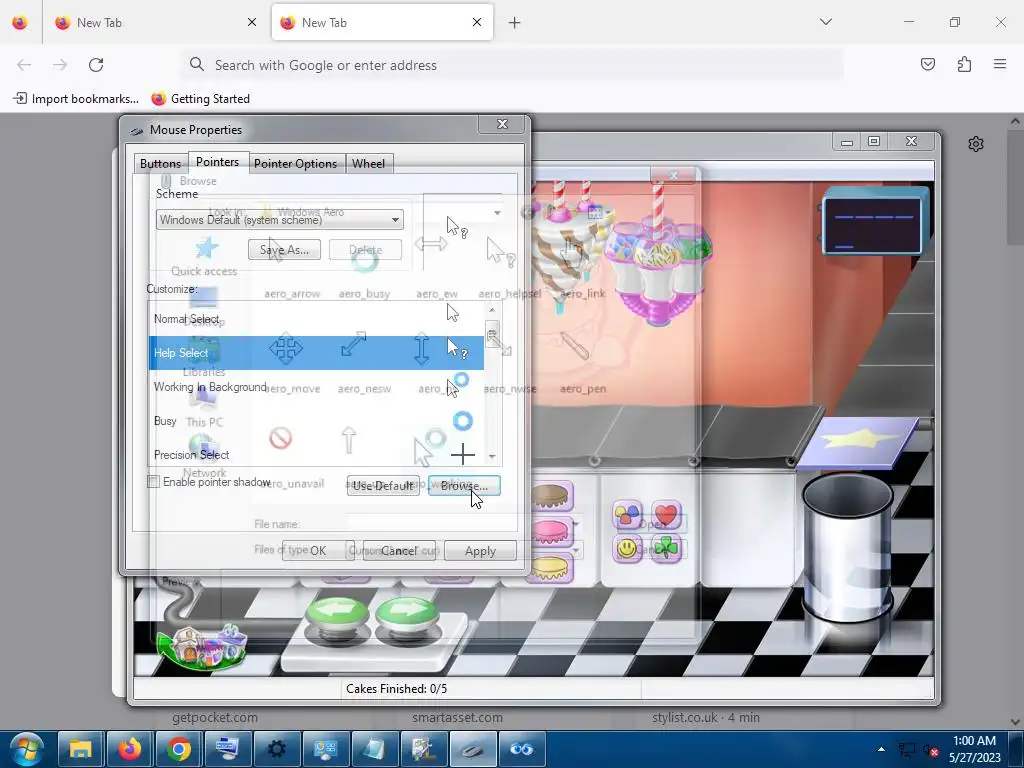Click the Use Default button
The image size is (1024, 768).
tap(383, 485)
